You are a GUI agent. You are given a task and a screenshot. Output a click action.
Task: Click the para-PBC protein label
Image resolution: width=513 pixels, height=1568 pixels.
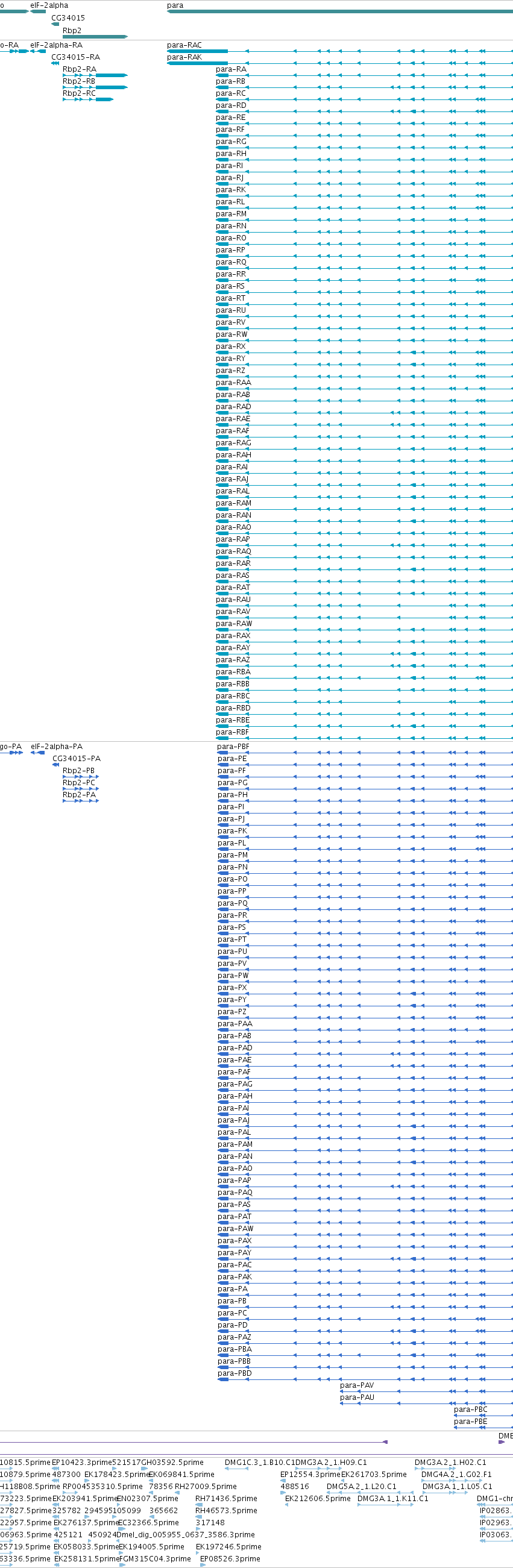coord(470,1410)
